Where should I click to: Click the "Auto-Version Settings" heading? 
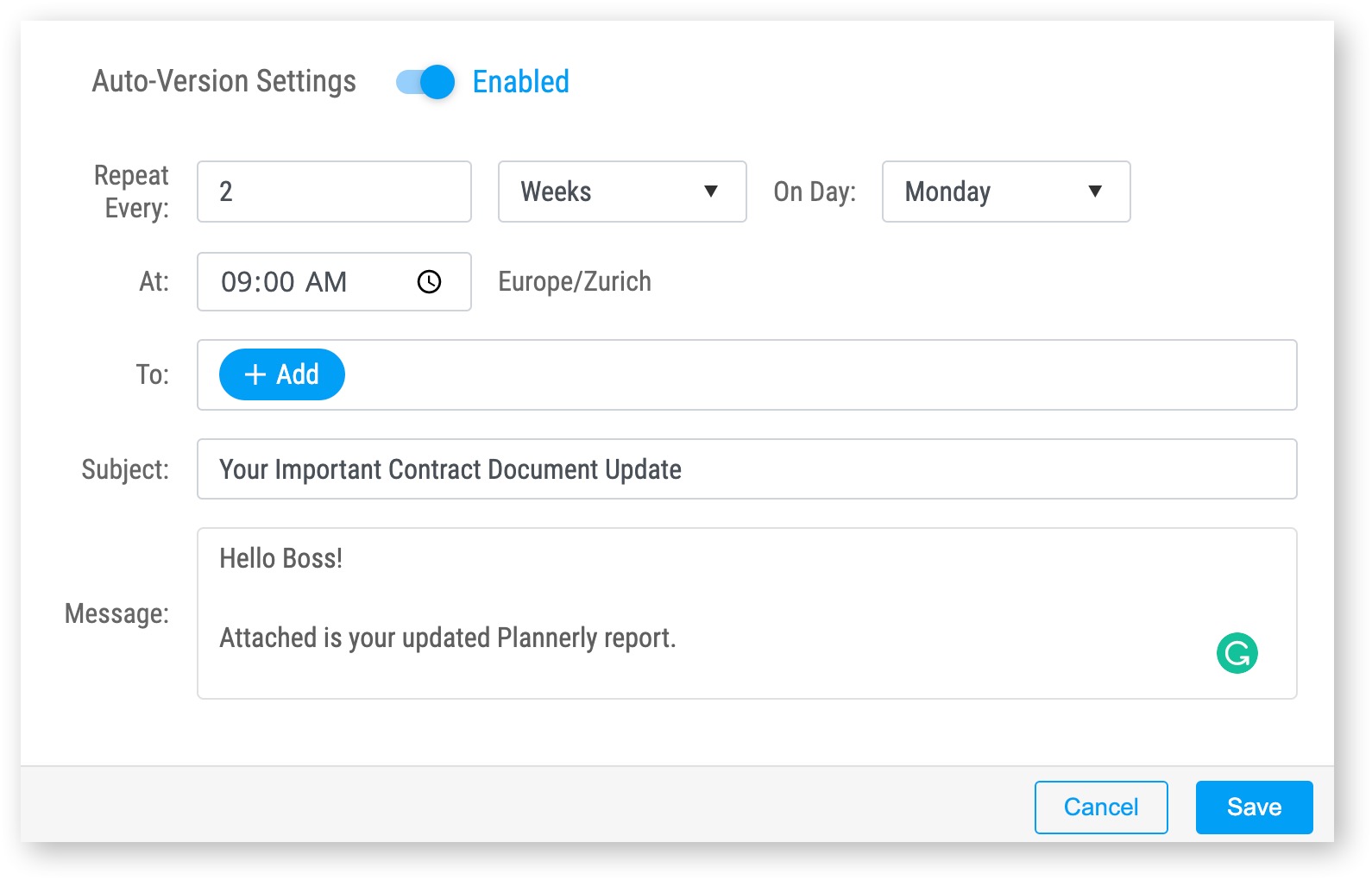coord(224,81)
